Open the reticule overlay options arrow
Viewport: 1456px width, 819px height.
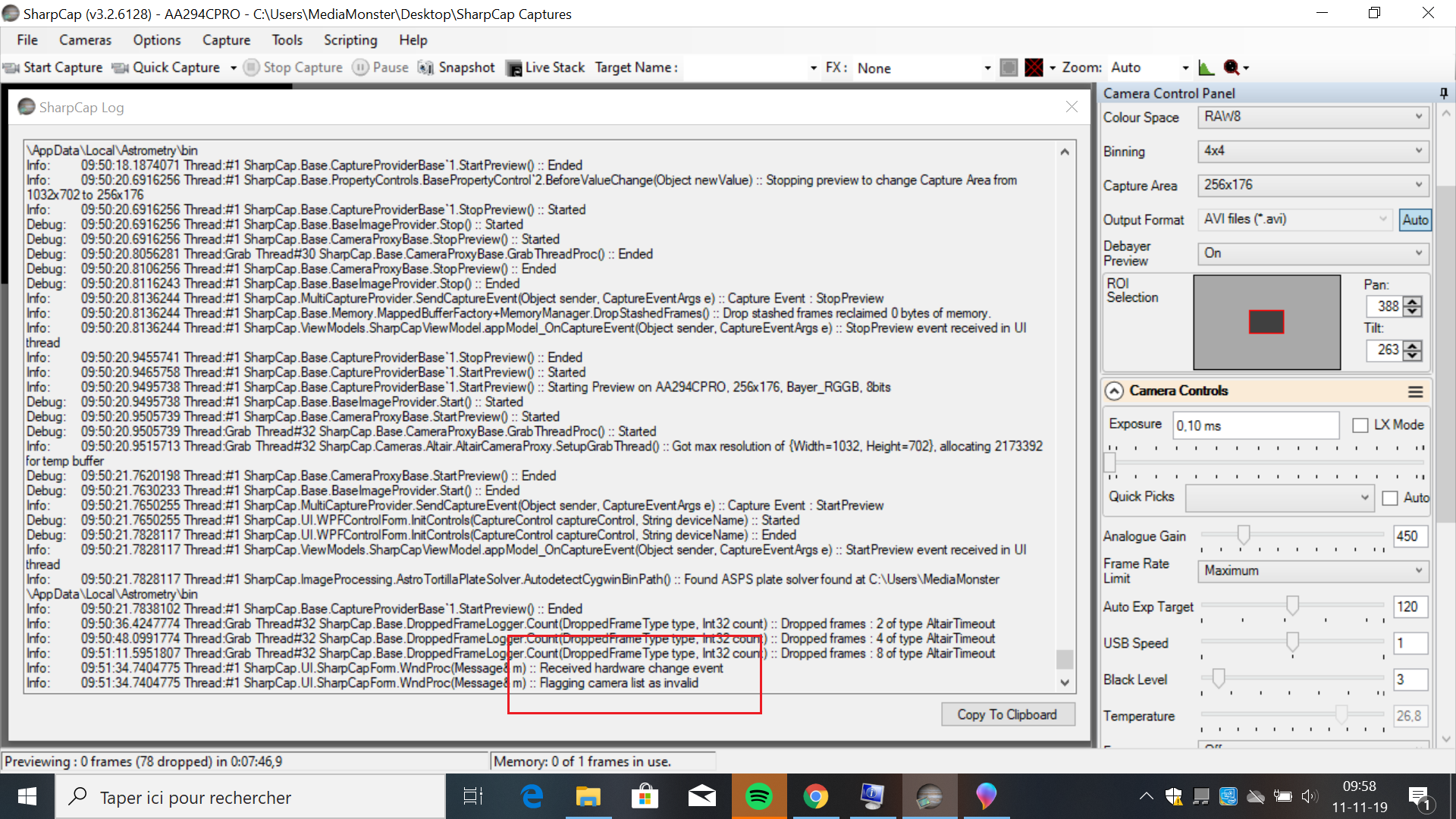click(x=1052, y=68)
